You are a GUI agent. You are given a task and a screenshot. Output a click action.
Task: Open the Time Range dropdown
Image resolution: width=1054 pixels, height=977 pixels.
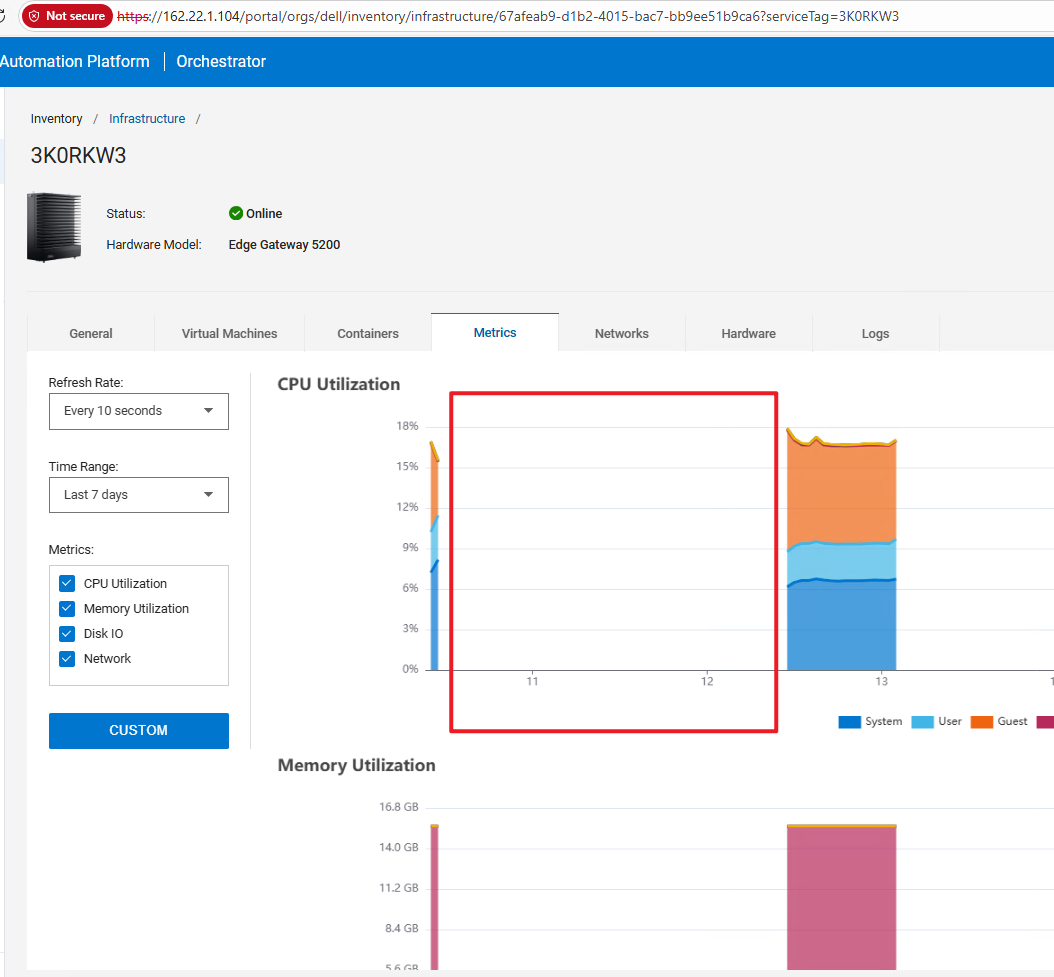[138, 494]
